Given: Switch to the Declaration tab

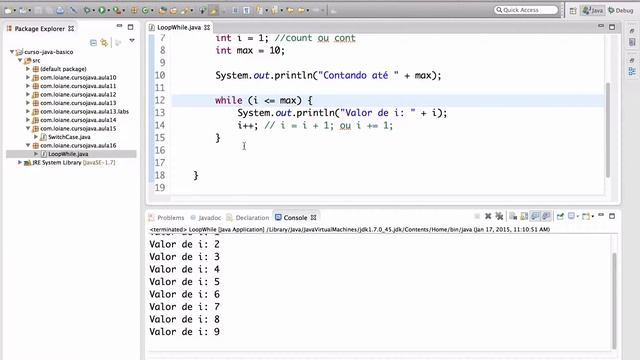Looking at the screenshot, I should coord(247,218).
